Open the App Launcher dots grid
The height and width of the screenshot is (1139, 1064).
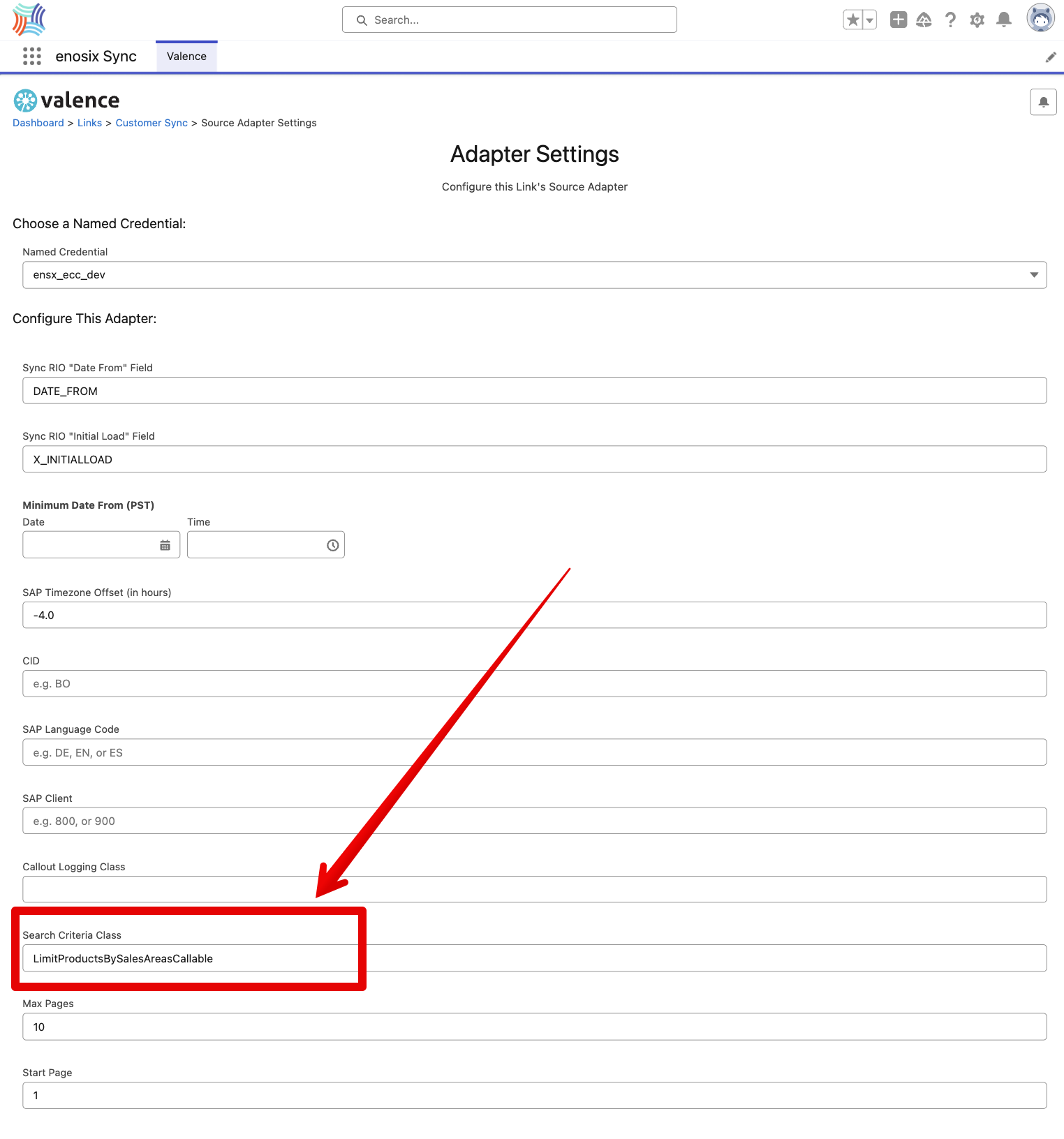tap(32, 56)
